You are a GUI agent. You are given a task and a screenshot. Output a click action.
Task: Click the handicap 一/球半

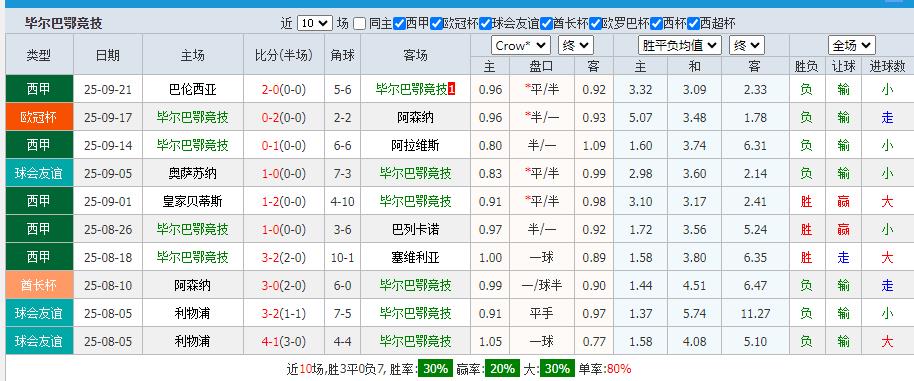pos(542,285)
